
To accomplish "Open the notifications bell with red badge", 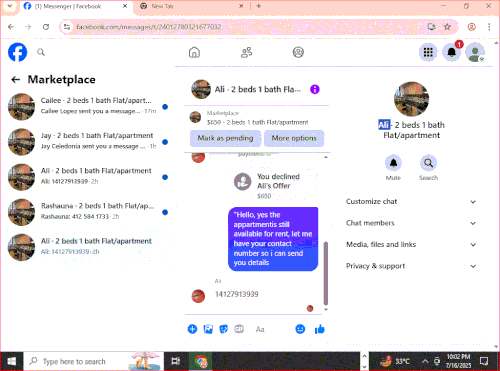I will pos(452,52).
